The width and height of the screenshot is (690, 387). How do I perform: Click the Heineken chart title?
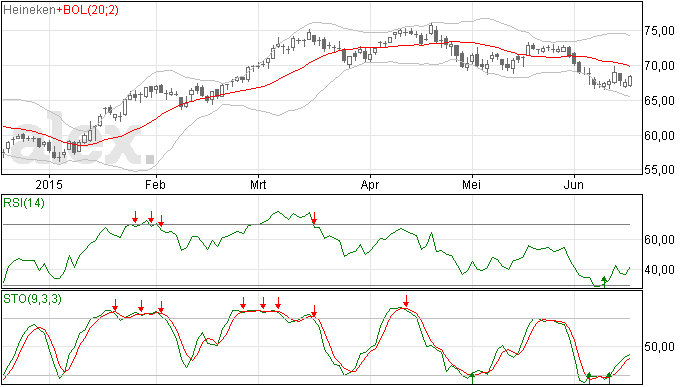29,10
